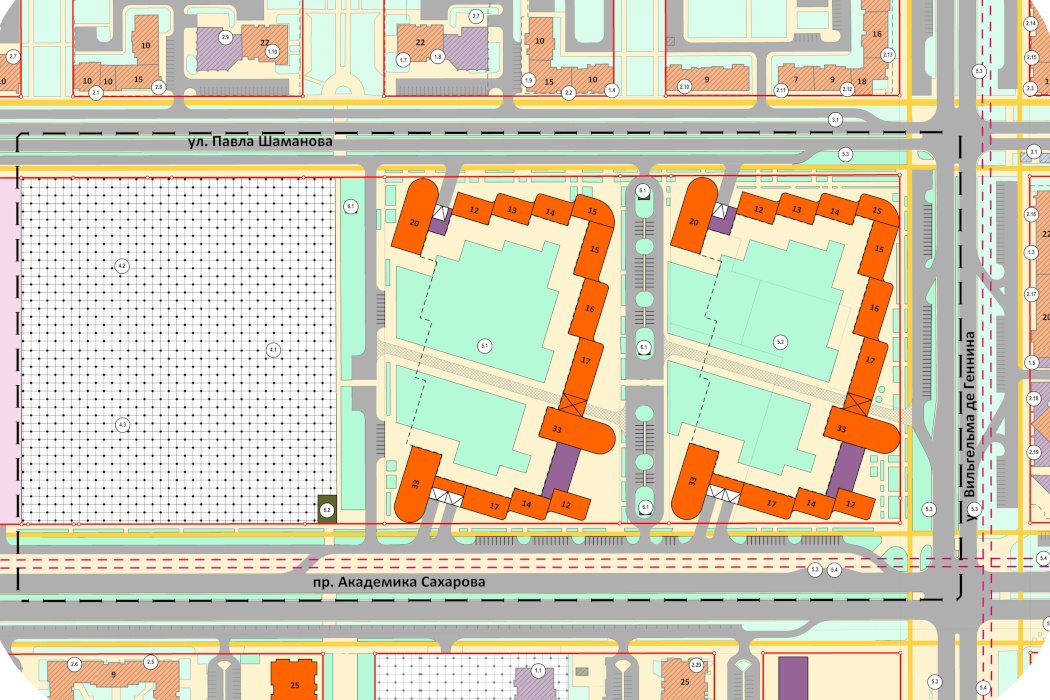This screenshot has width=1050, height=700.
Task: Select building 22 next to marker 1.10
Action: coord(265,44)
